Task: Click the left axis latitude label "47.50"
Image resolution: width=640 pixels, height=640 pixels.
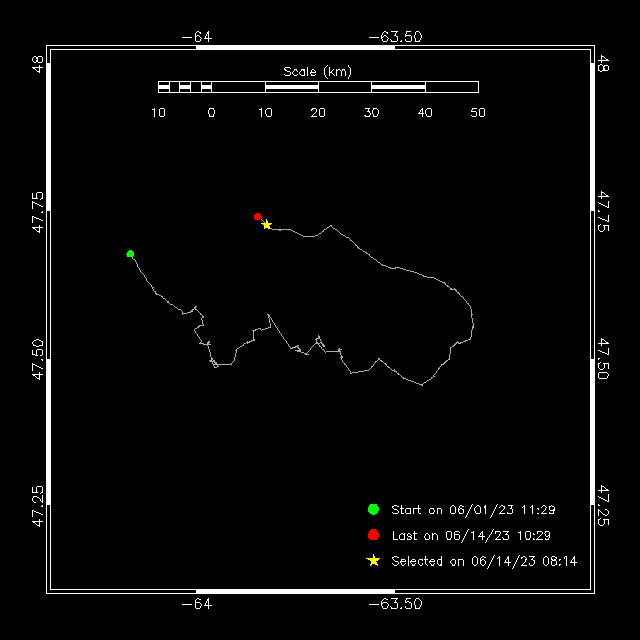Action: pos(38,359)
